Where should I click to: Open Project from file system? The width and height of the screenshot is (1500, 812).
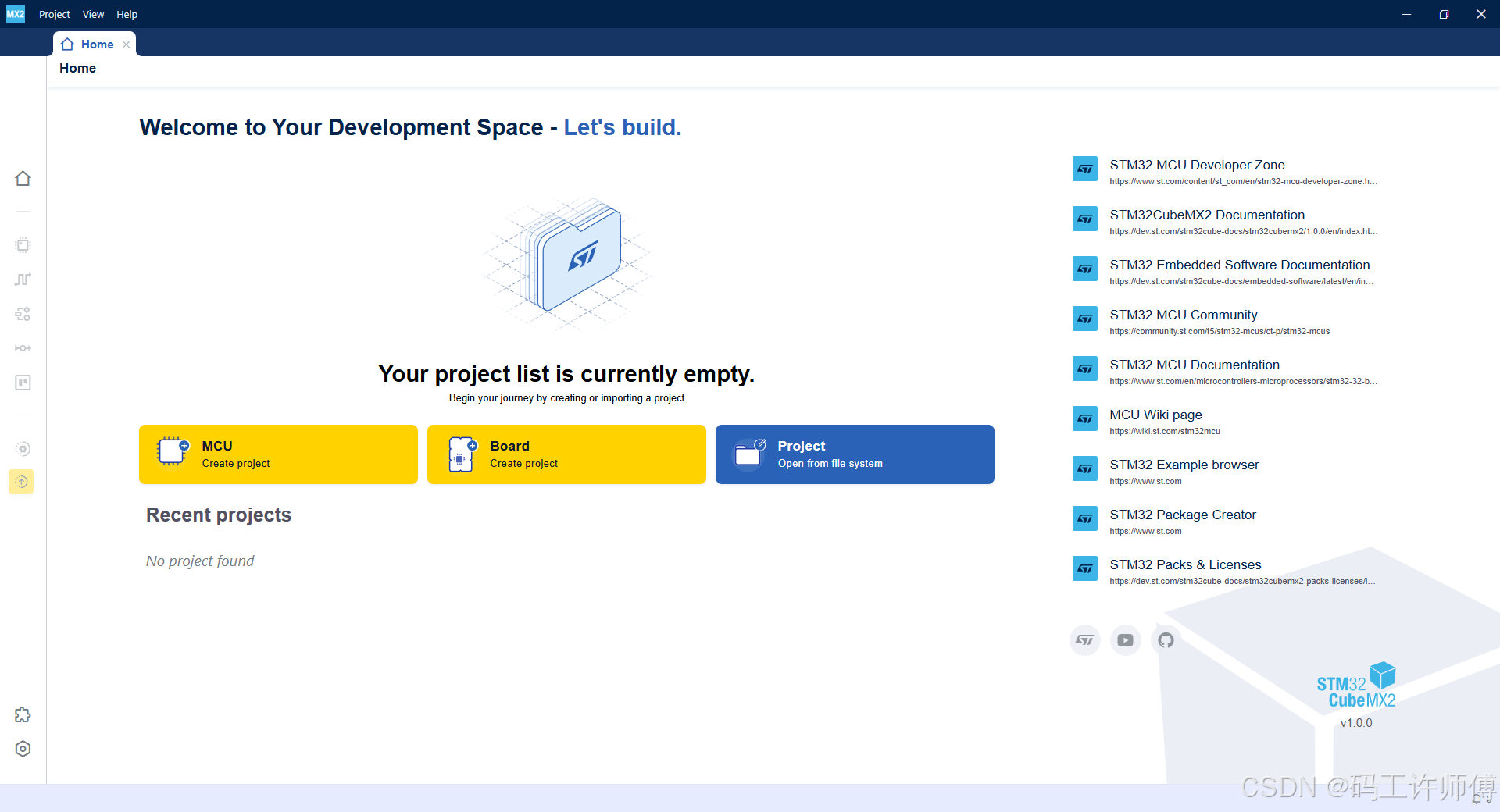(855, 454)
